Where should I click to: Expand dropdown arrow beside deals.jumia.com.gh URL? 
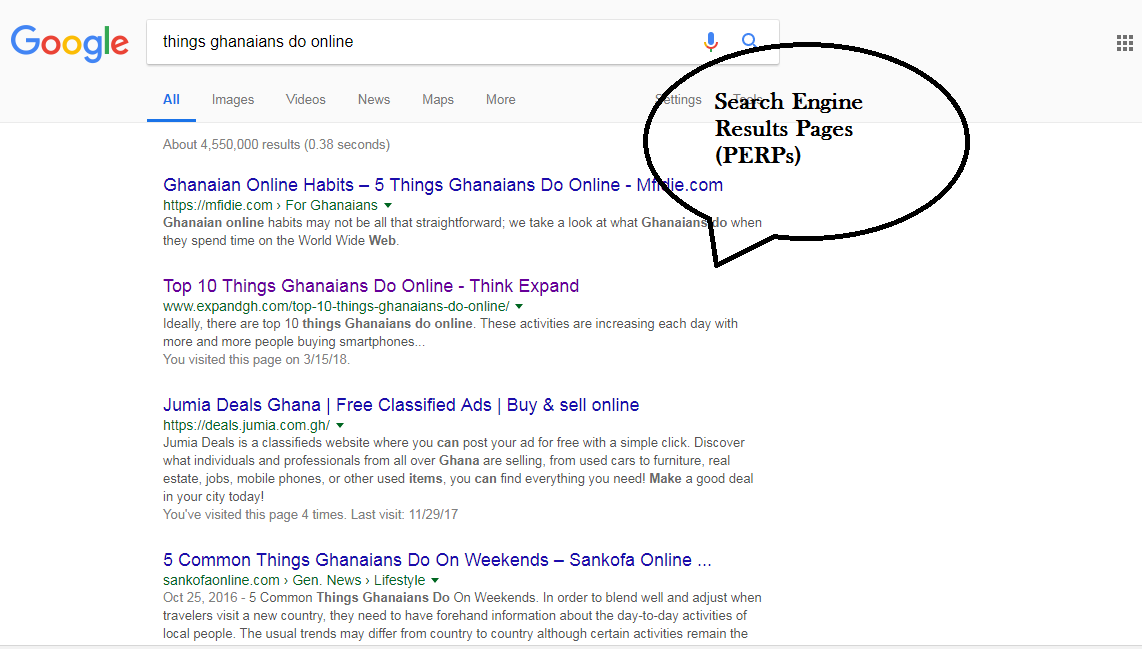click(340, 425)
